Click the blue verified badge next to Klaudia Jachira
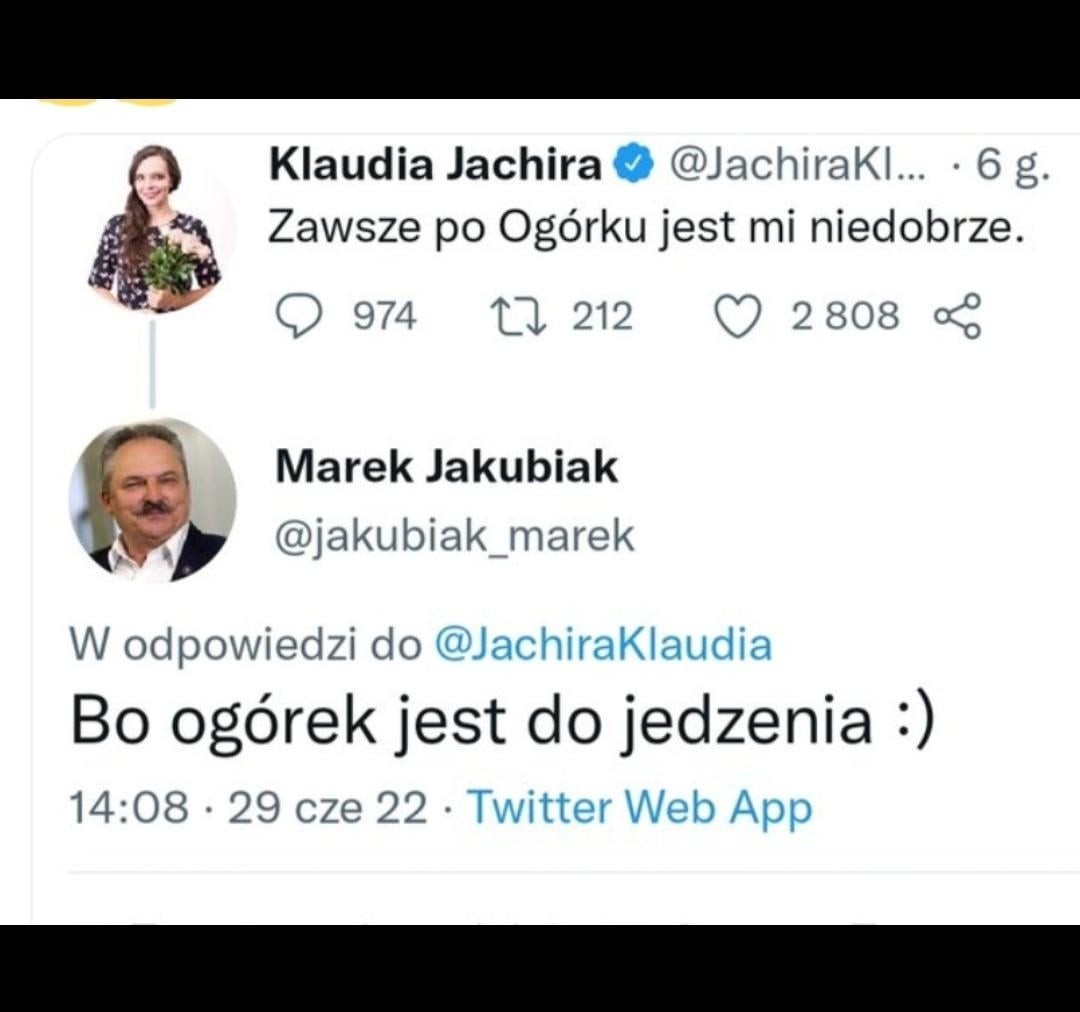Image resolution: width=1080 pixels, height=1012 pixels. coord(636,165)
